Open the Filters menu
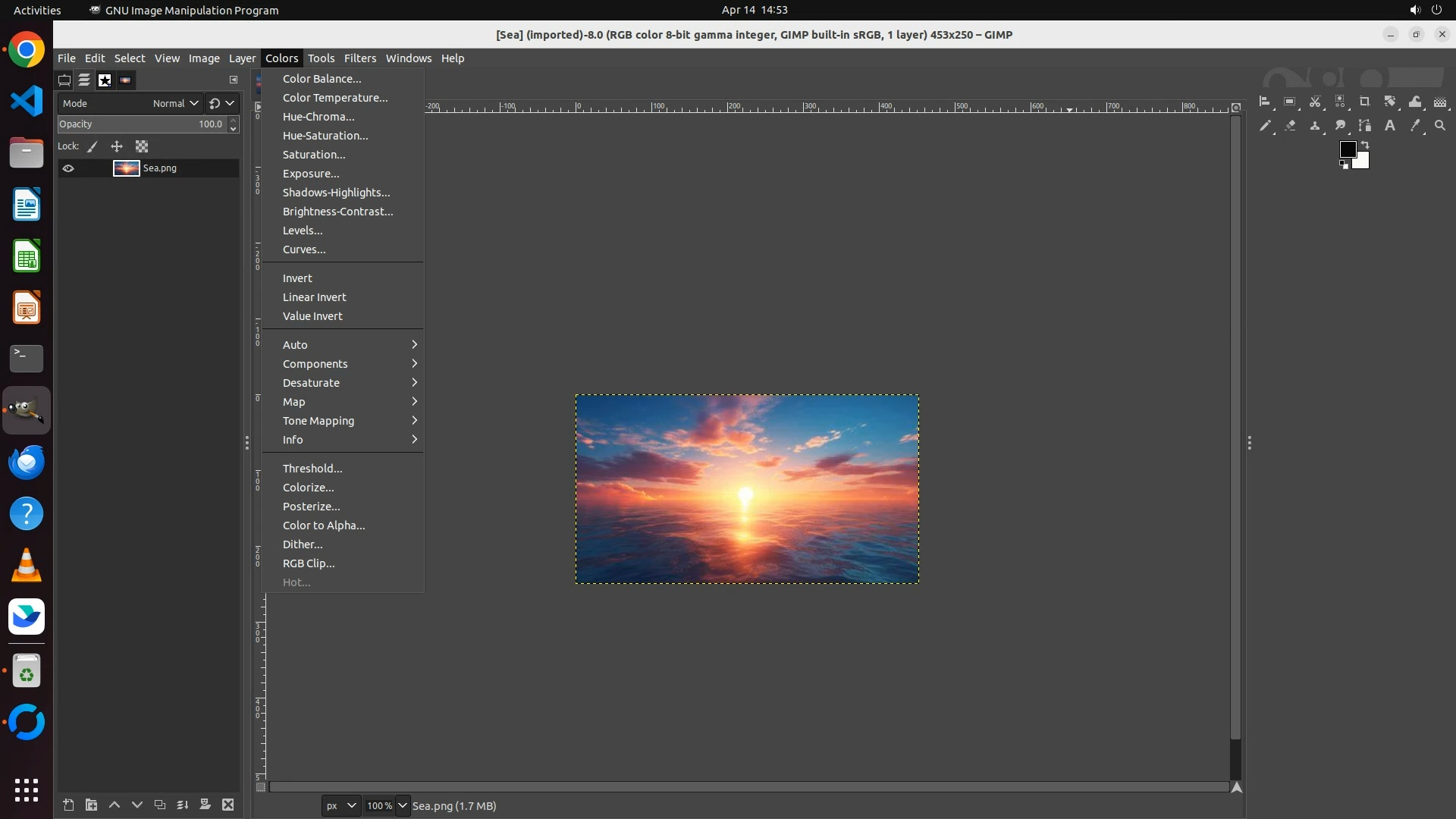Viewport: 1456px width, 819px height. (359, 58)
